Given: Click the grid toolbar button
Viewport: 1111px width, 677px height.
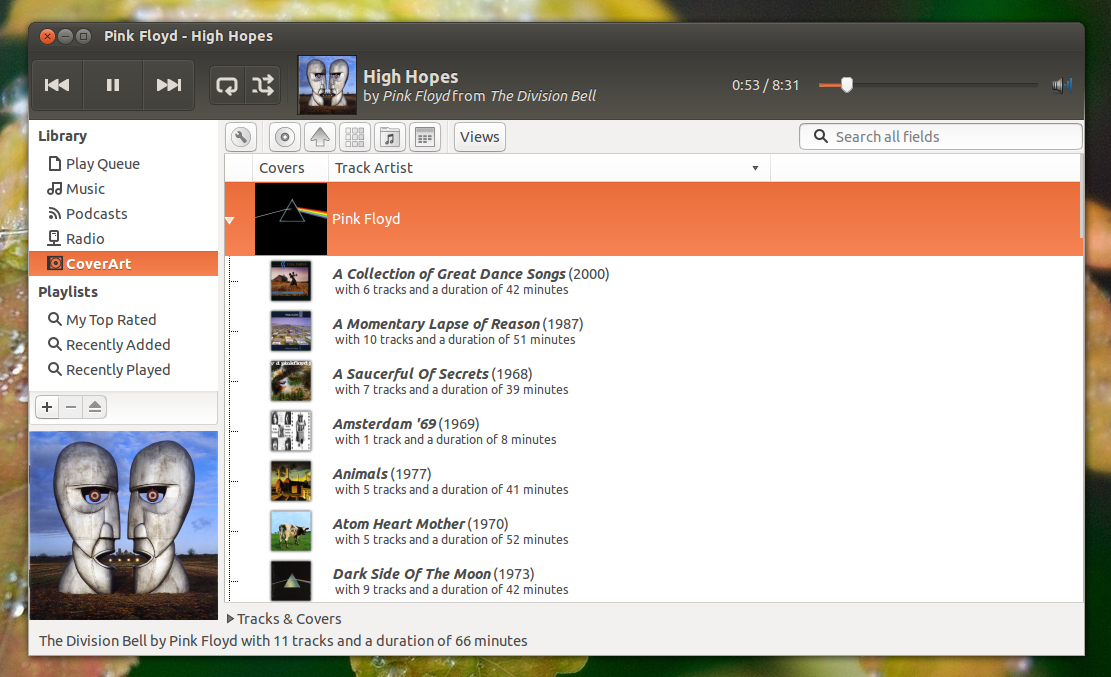Looking at the screenshot, I should (x=355, y=137).
